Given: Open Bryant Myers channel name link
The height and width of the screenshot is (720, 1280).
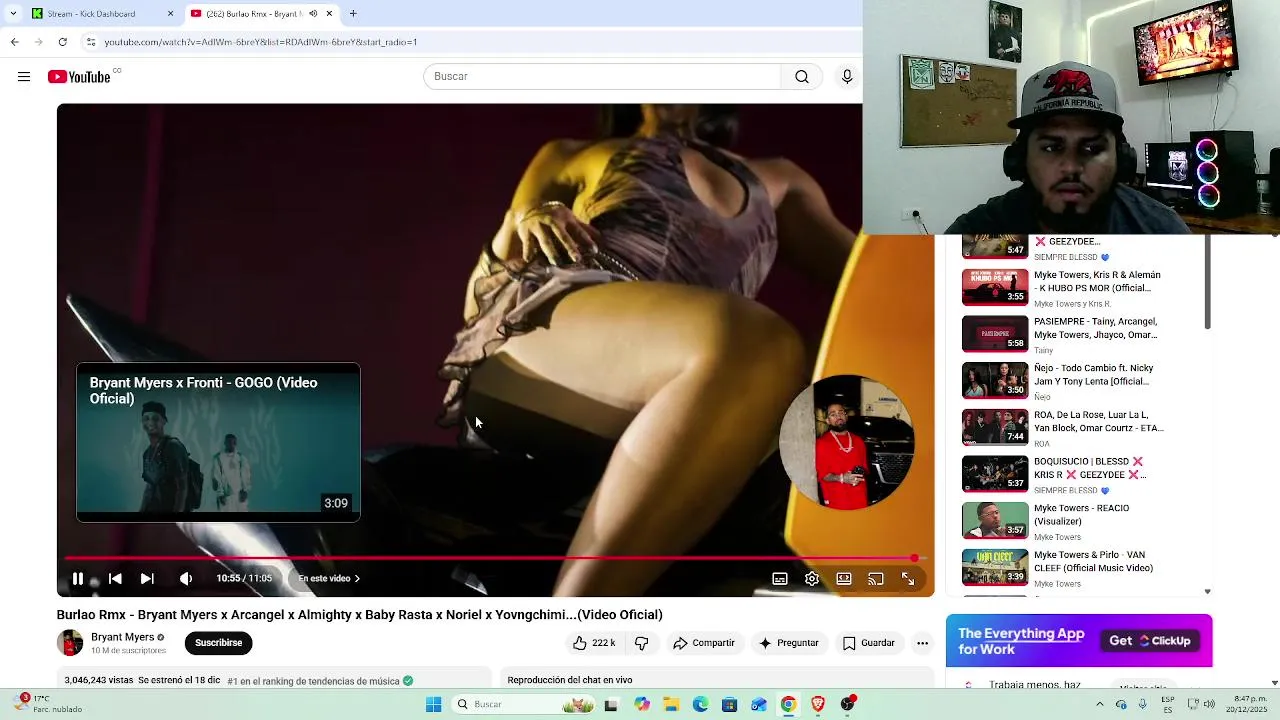Looking at the screenshot, I should (x=122, y=637).
